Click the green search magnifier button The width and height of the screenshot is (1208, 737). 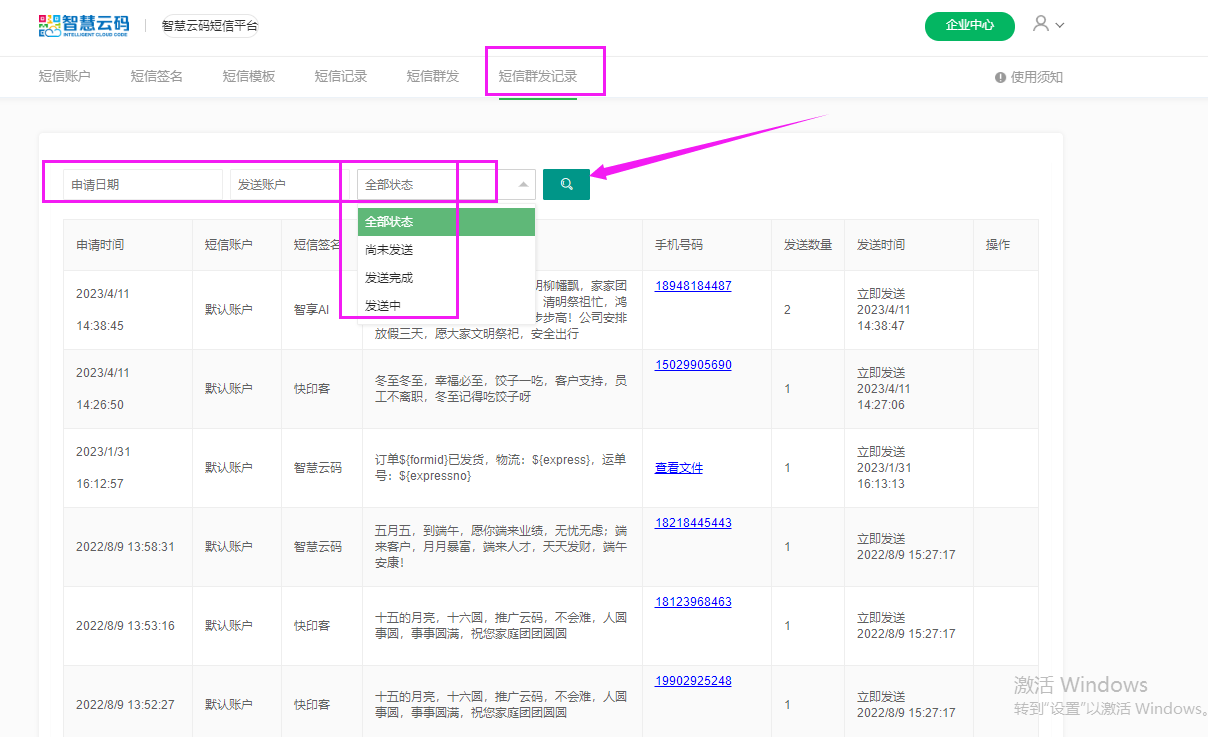click(x=566, y=184)
